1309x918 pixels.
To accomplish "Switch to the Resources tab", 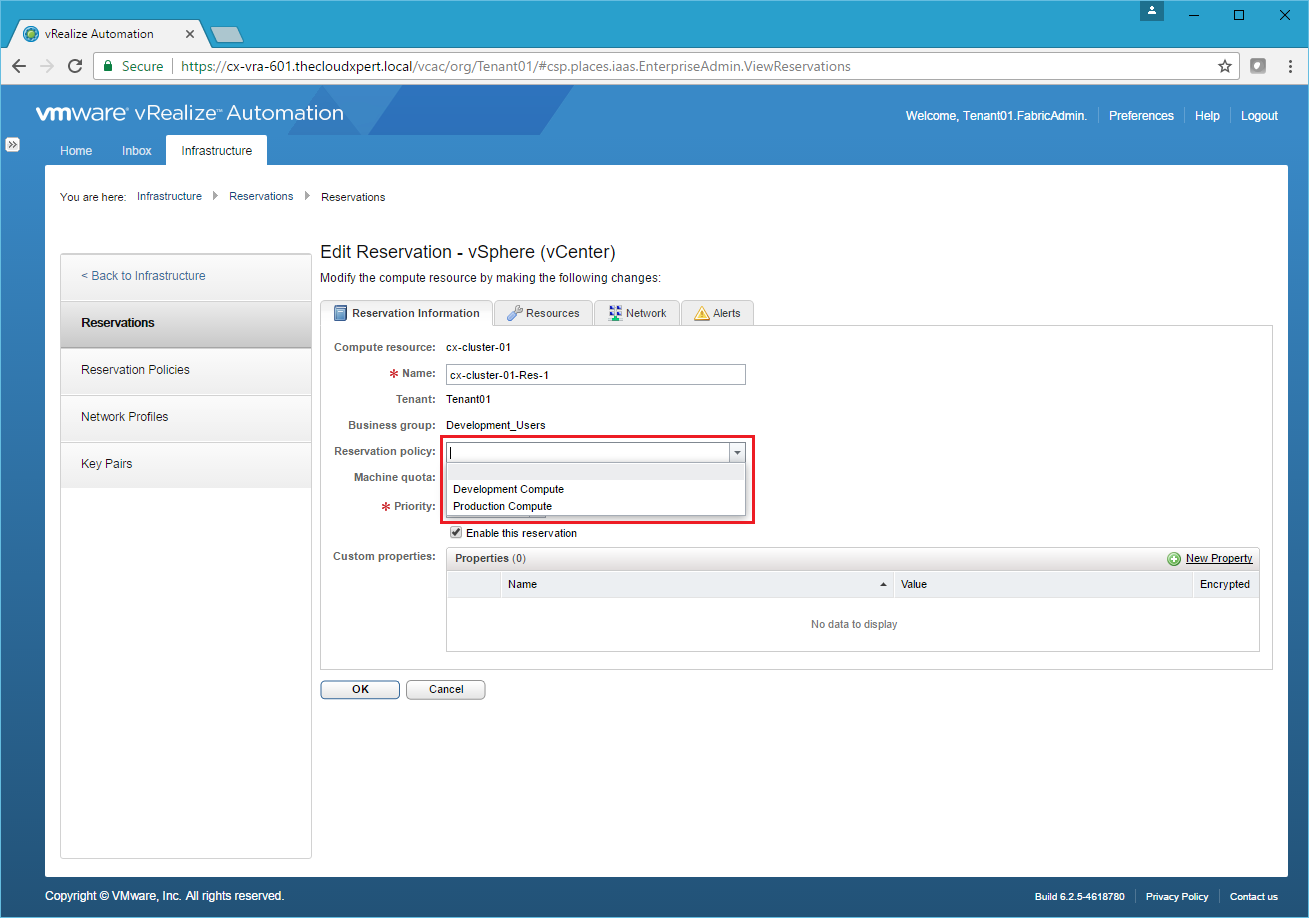I will tap(543, 313).
